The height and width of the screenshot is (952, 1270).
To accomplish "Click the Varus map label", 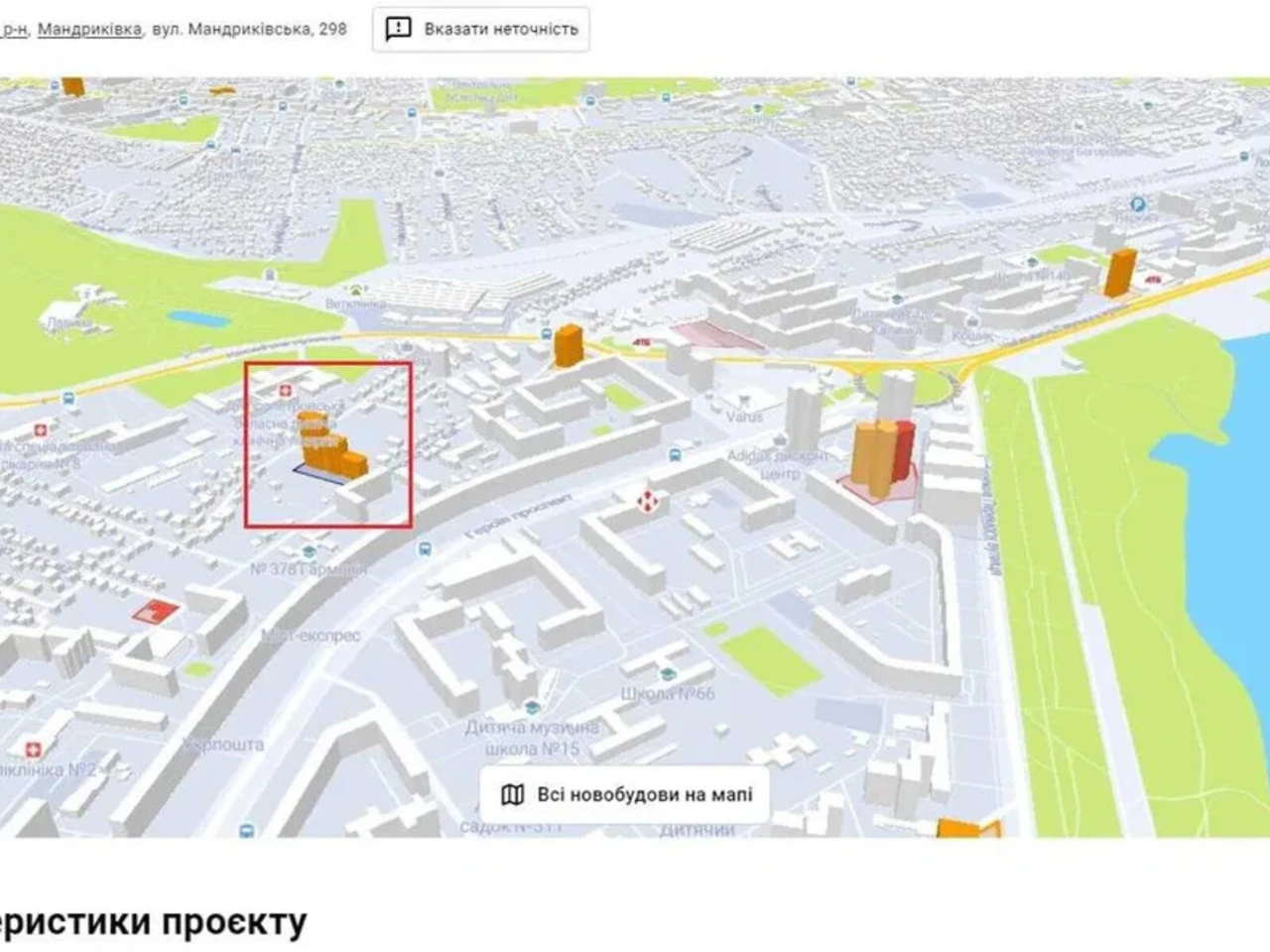I will pos(744,416).
